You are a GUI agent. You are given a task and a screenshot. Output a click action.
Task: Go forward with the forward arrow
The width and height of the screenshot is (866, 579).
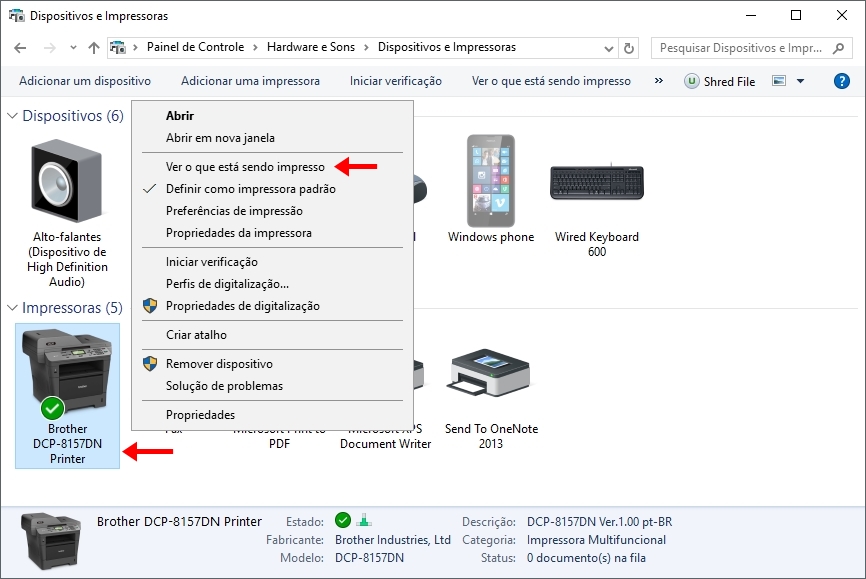coord(49,48)
